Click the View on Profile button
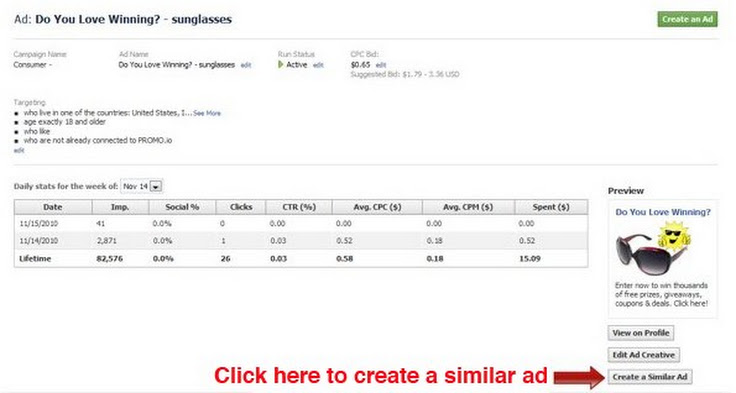This screenshot has height=393, width=736. [x=641, y=333]
